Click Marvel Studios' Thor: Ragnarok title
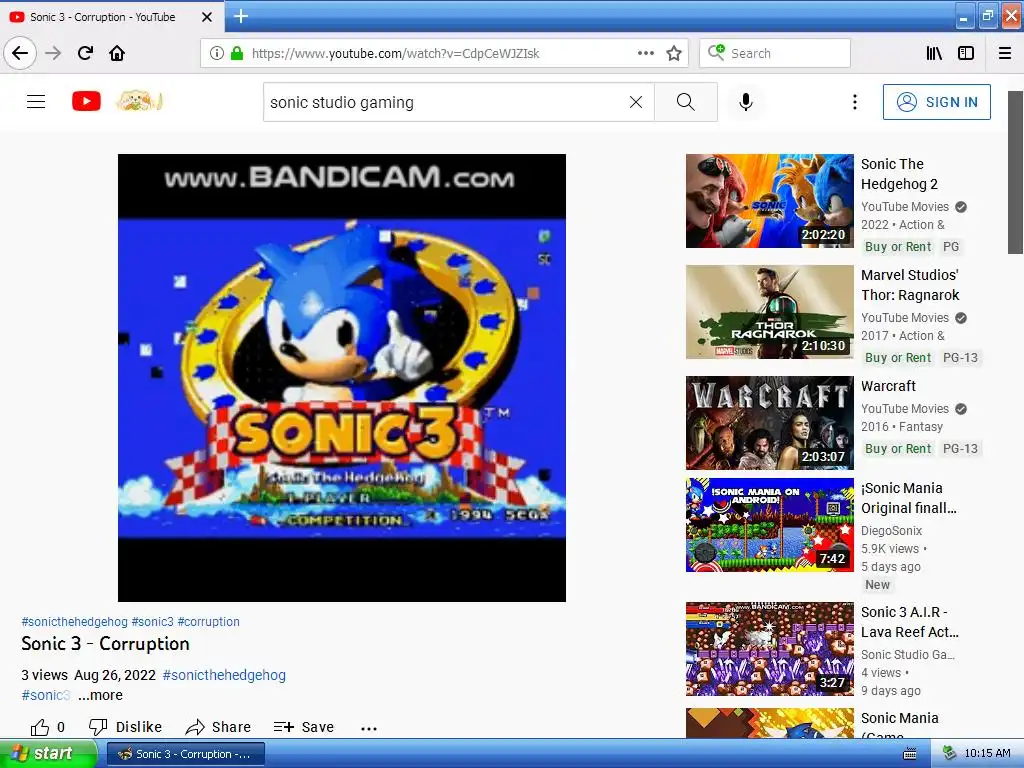1024x768 pixels. coord(910,285)
